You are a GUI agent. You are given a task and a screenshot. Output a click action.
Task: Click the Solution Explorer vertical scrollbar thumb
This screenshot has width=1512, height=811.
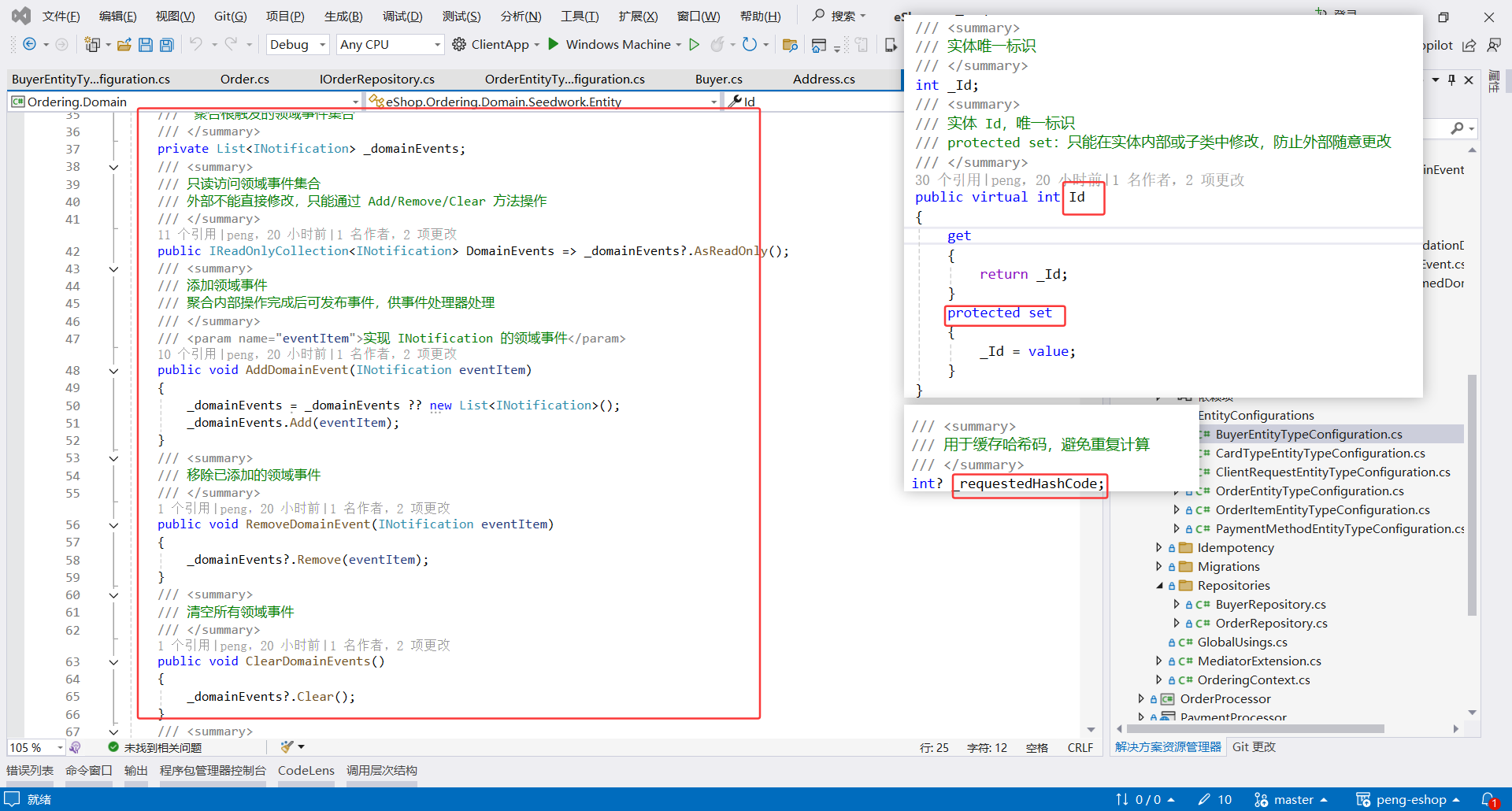click(x=1472, y=494)
